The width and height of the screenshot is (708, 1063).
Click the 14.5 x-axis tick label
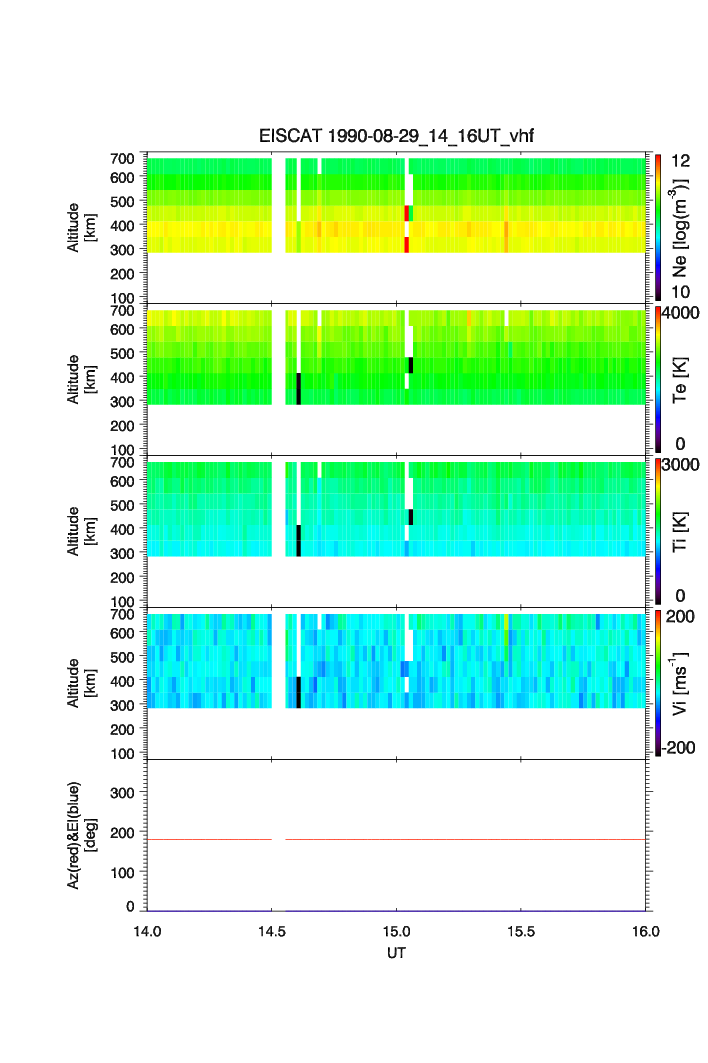point(271,931)
